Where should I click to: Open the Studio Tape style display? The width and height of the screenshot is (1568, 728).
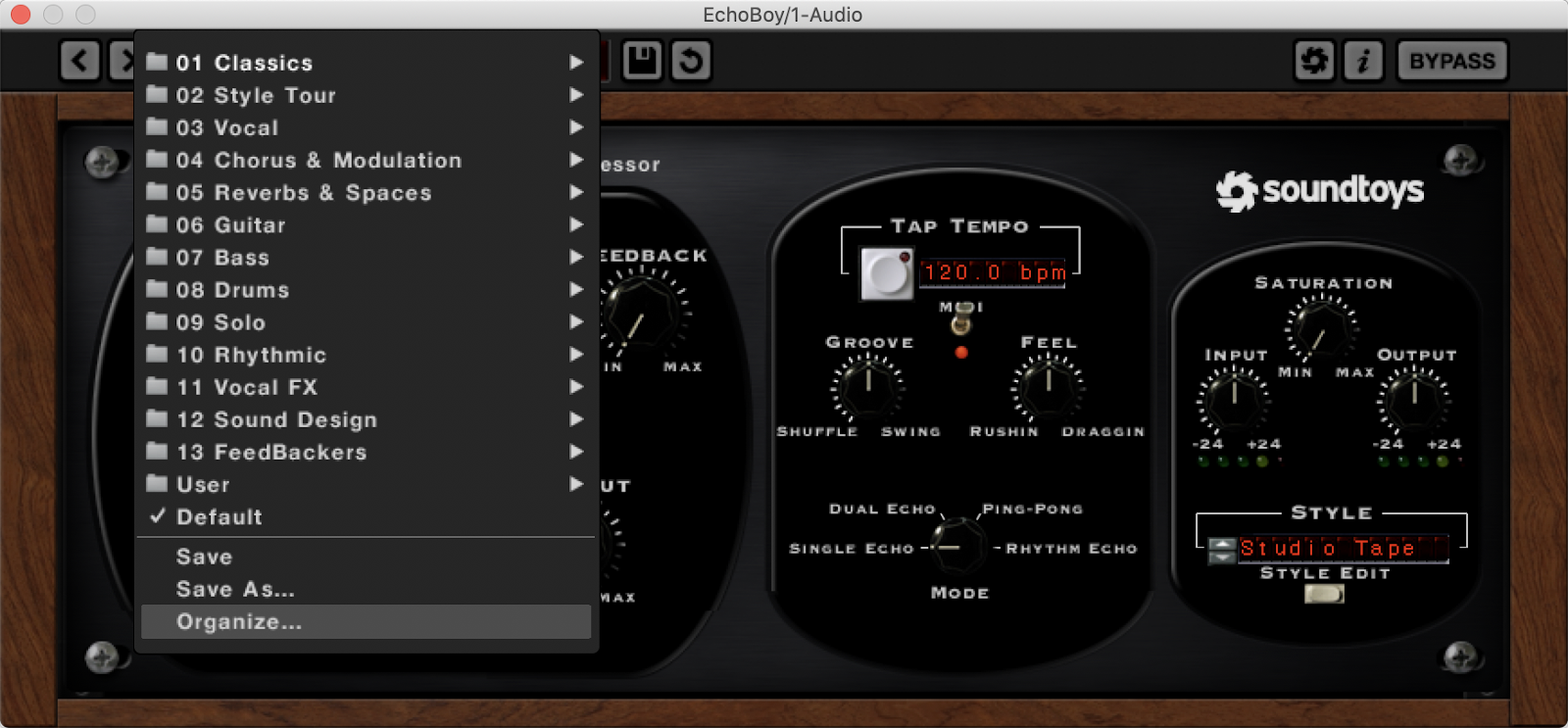pyautogui.click(x=1343, y=549)
